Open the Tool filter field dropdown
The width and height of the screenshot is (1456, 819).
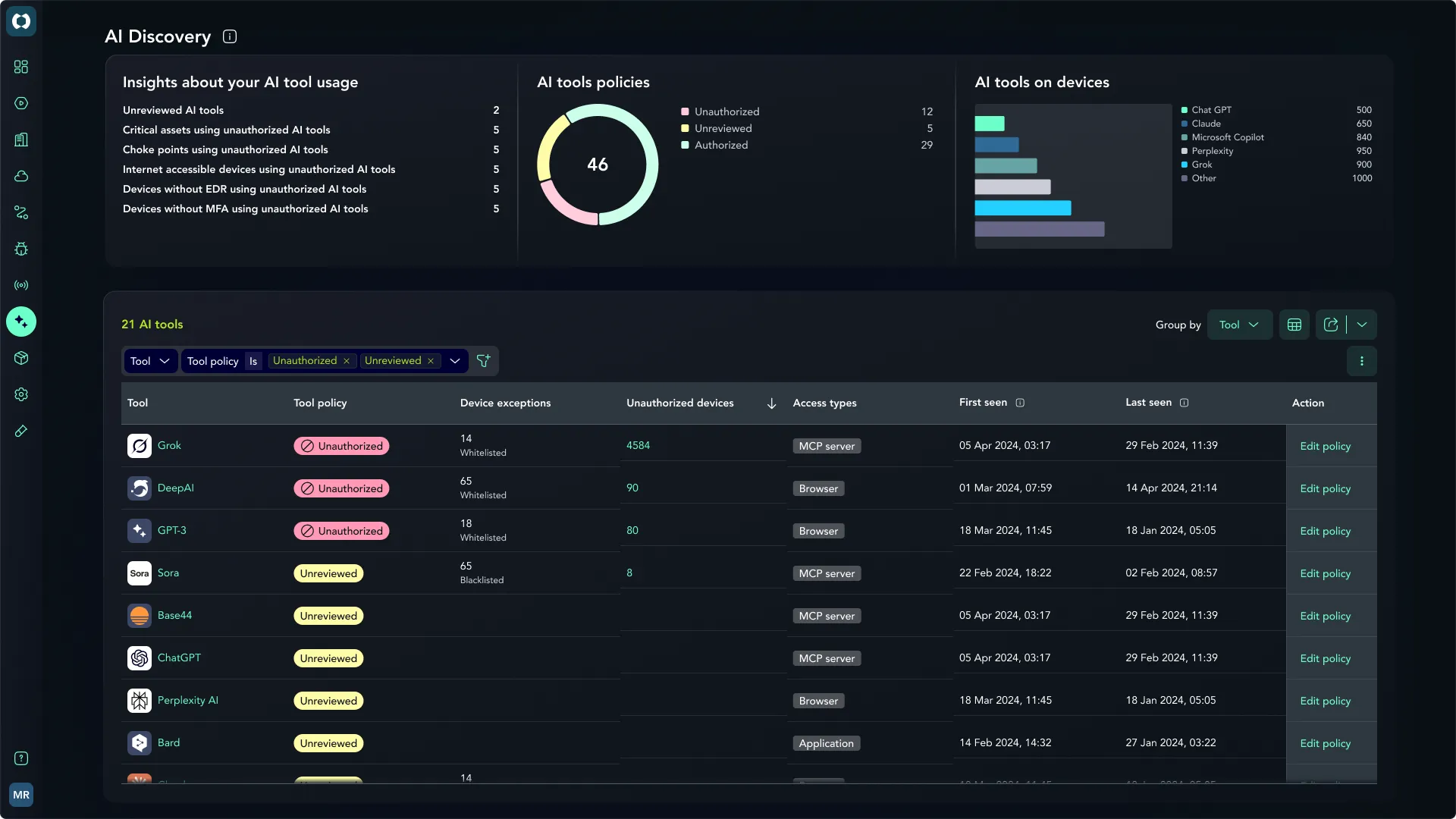click(150, 361)
